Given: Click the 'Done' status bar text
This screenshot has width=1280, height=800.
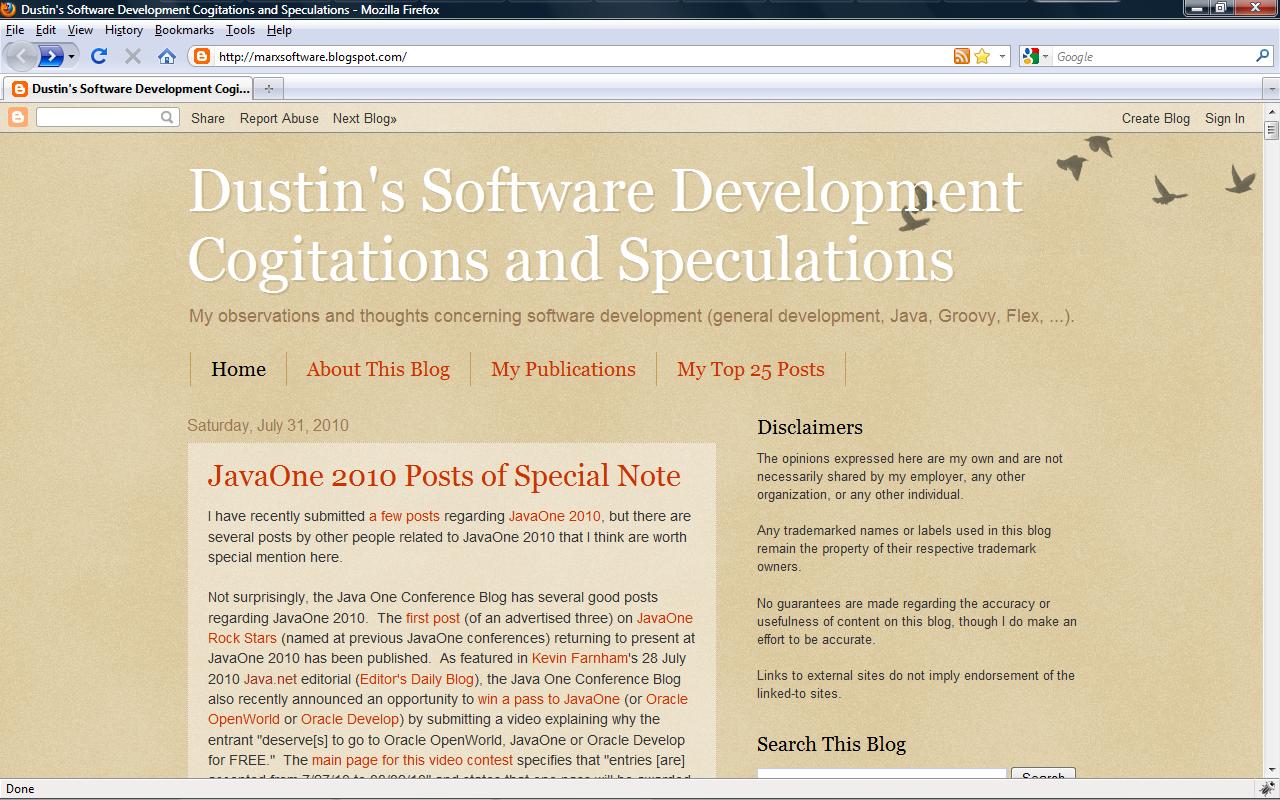Looking at the screenshot, I should click(20, 789).
